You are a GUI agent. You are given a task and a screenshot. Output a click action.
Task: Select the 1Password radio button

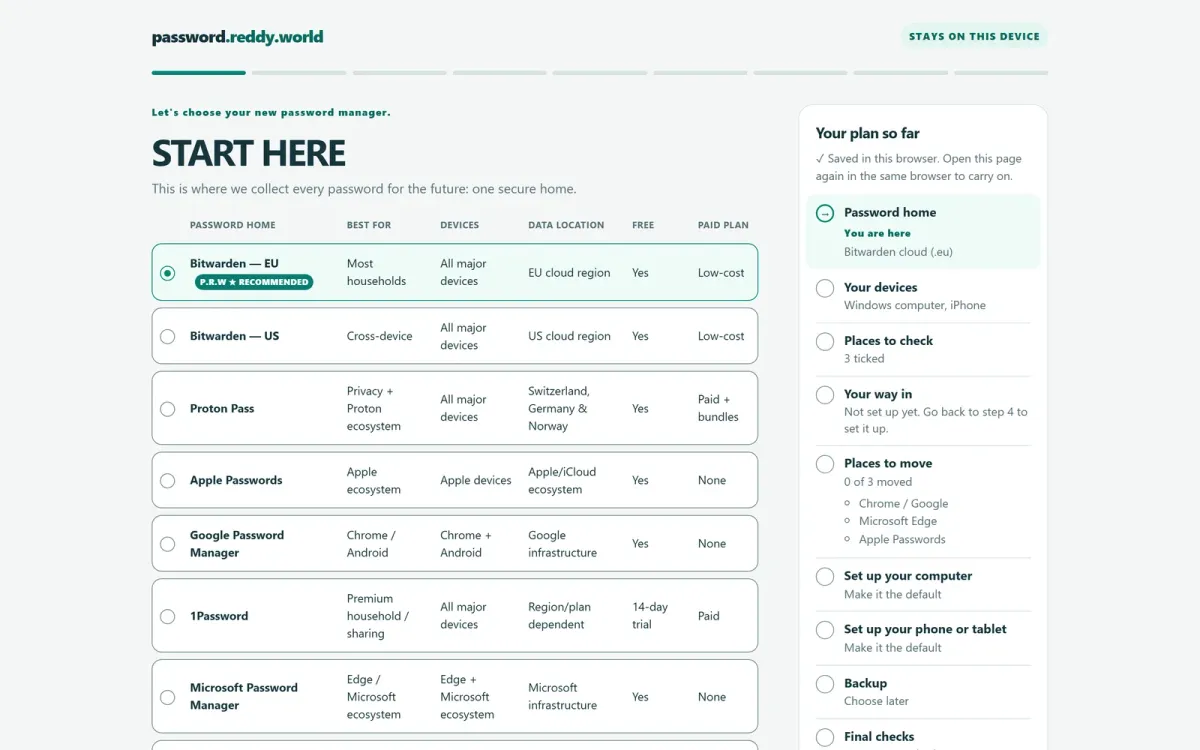167,616
